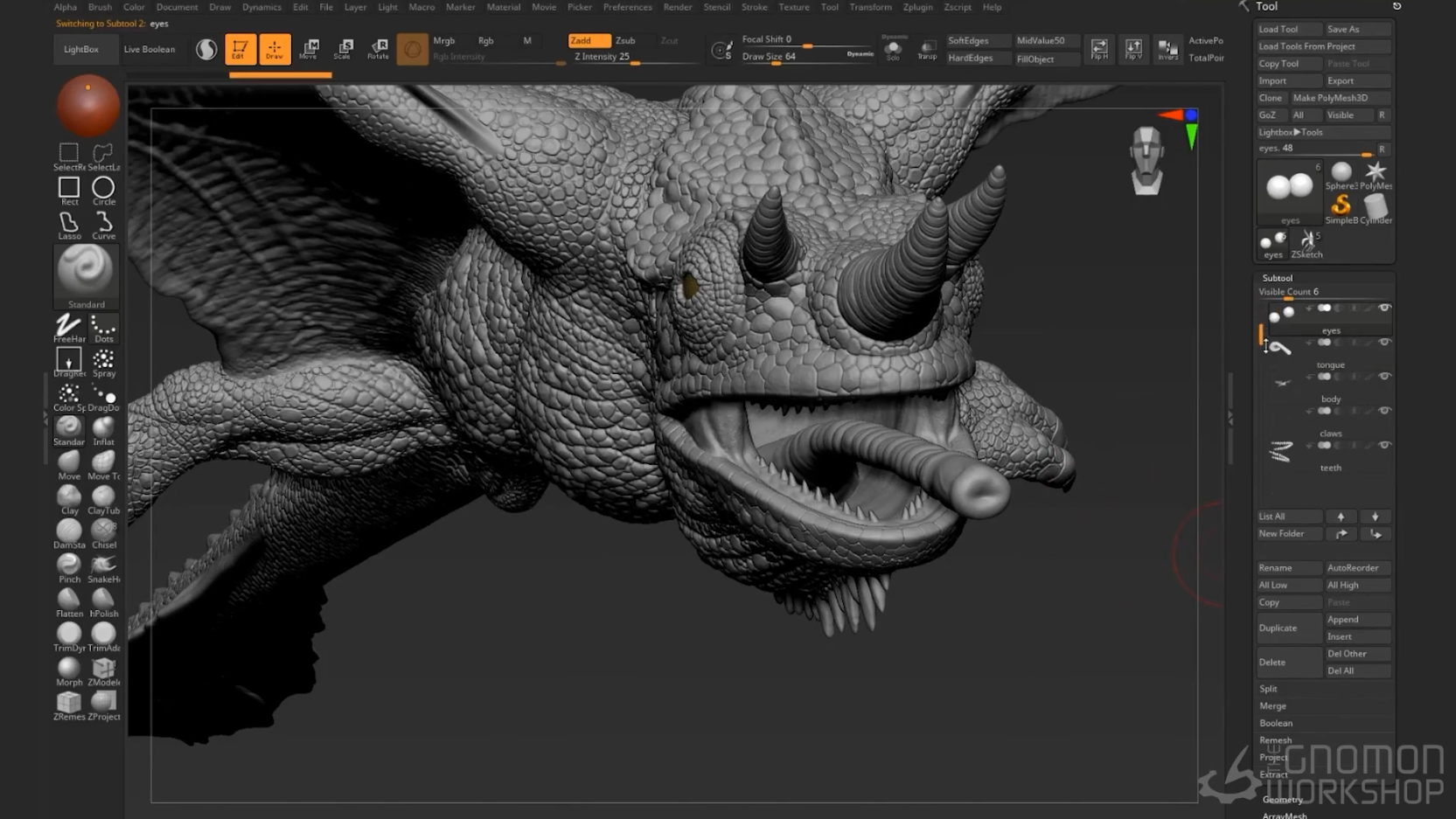Viewport: 1456px width, 819px height.
Task: Collapse the Subtool panel header
Action: (x=1278, y=277)
